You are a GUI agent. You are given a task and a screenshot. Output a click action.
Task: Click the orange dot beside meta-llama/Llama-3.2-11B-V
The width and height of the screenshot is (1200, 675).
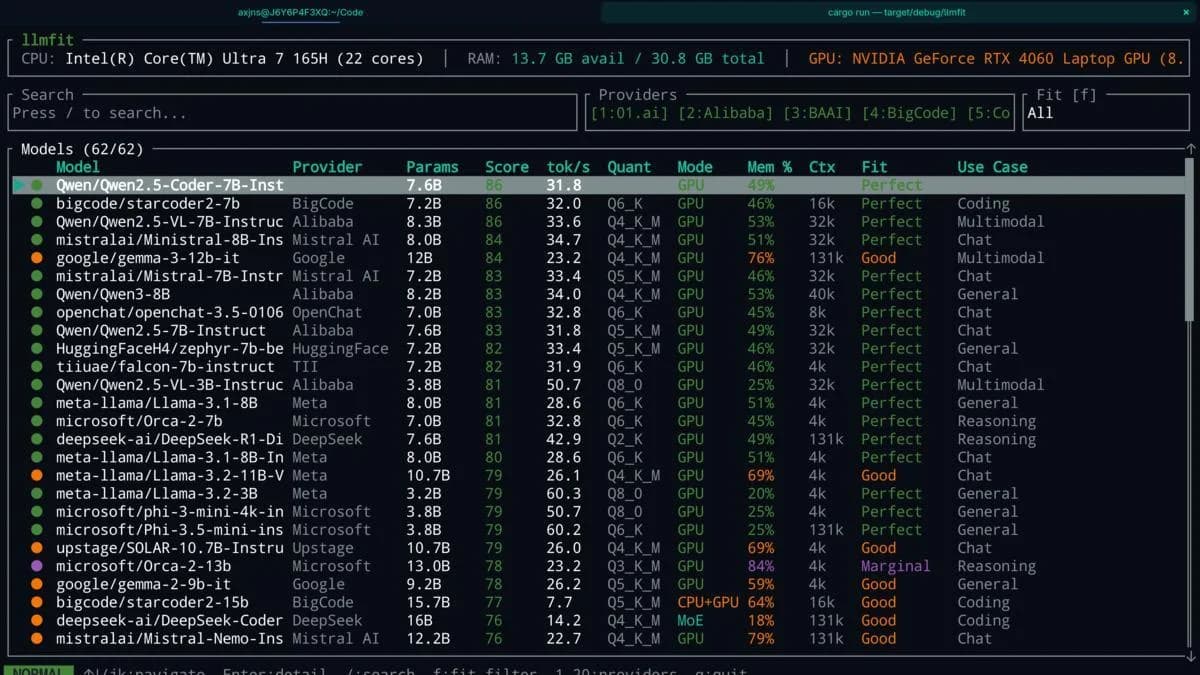click(x=37, y=476)
